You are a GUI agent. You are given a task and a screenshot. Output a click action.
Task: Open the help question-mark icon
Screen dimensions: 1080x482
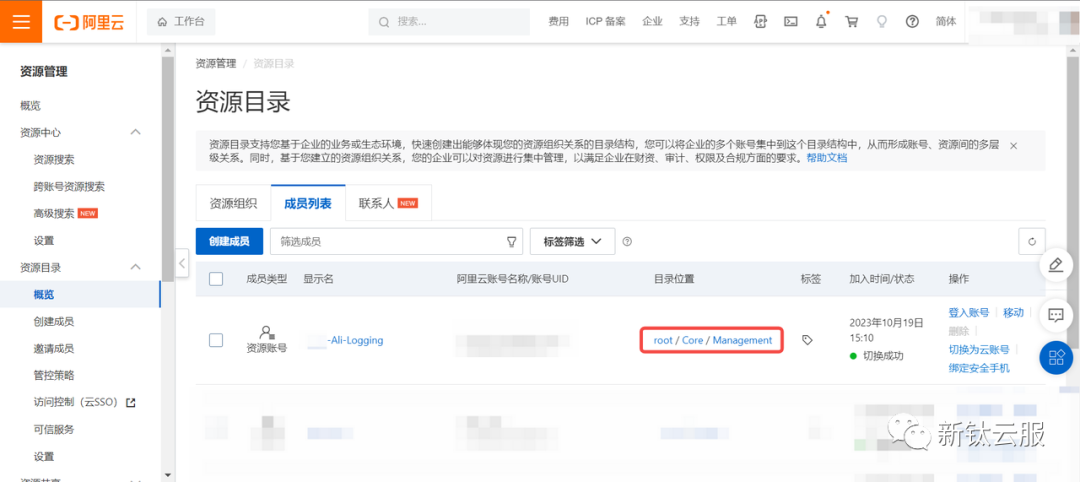(912, 21)
